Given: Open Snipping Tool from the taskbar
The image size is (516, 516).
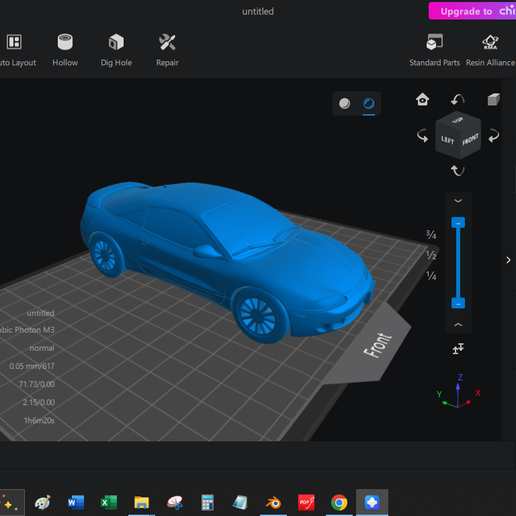Looking at the screenshot, I should [175, 503].
